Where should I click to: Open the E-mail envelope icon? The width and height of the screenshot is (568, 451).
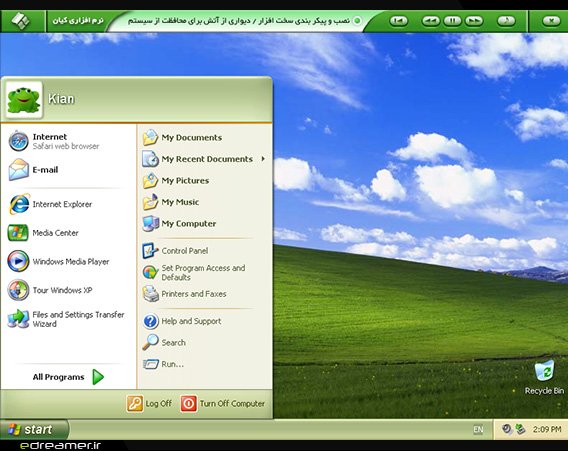(x=18, y=170)
